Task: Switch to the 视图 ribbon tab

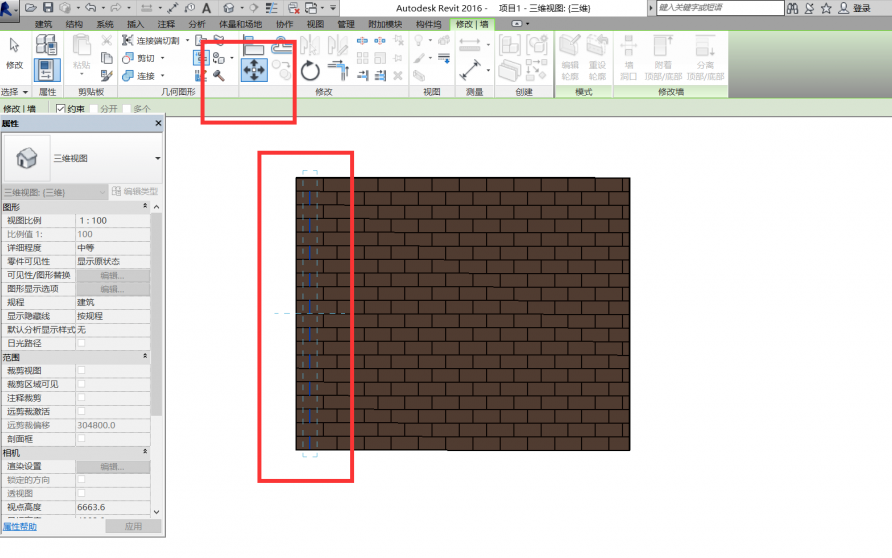Action: coord(315,24)
